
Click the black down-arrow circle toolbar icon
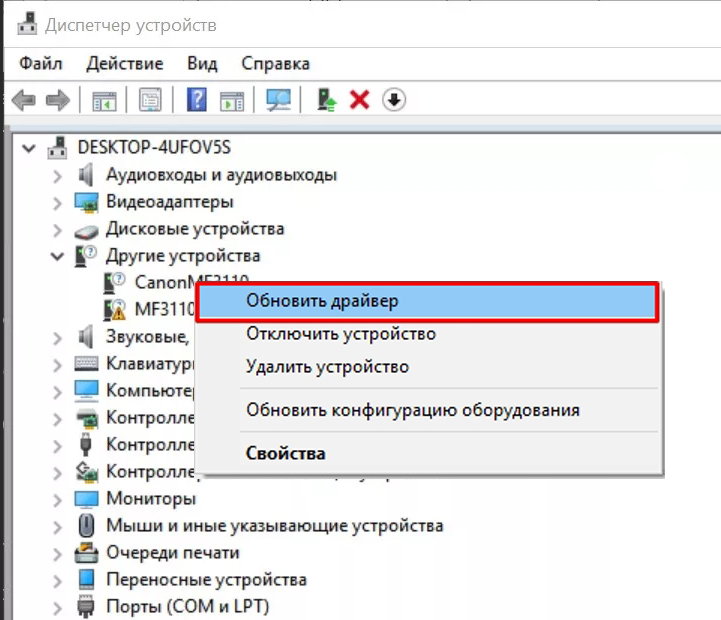pyautogui.click(x=394, y=100)
